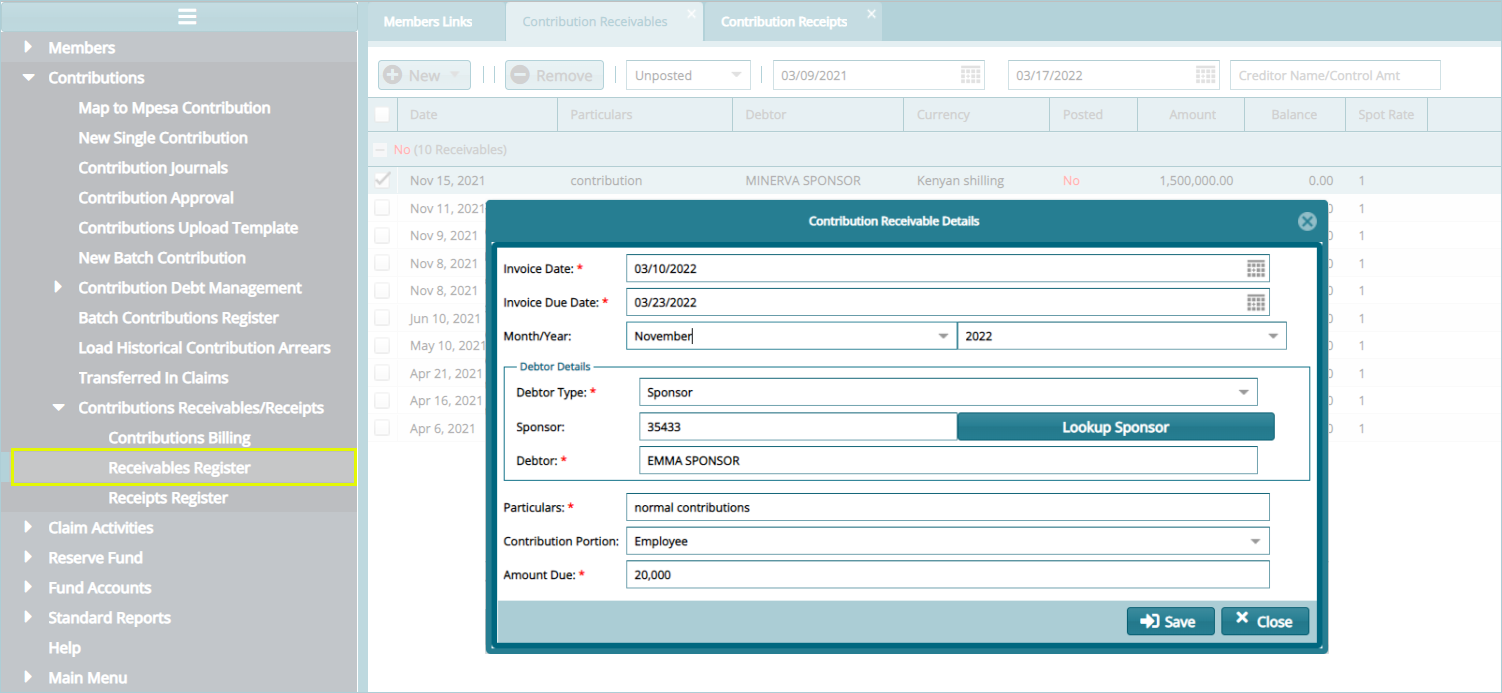The height and width of the screenshot is (693, 1502).
Task: Open the Invoice Due Date calendar picker
Action: [1257, 302]
